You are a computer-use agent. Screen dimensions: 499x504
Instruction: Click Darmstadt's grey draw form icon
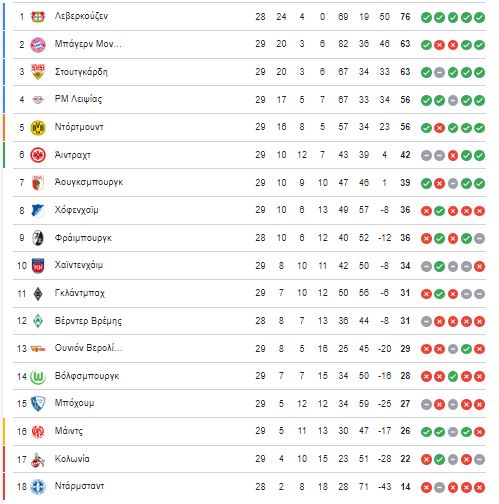tap(439, 488)
